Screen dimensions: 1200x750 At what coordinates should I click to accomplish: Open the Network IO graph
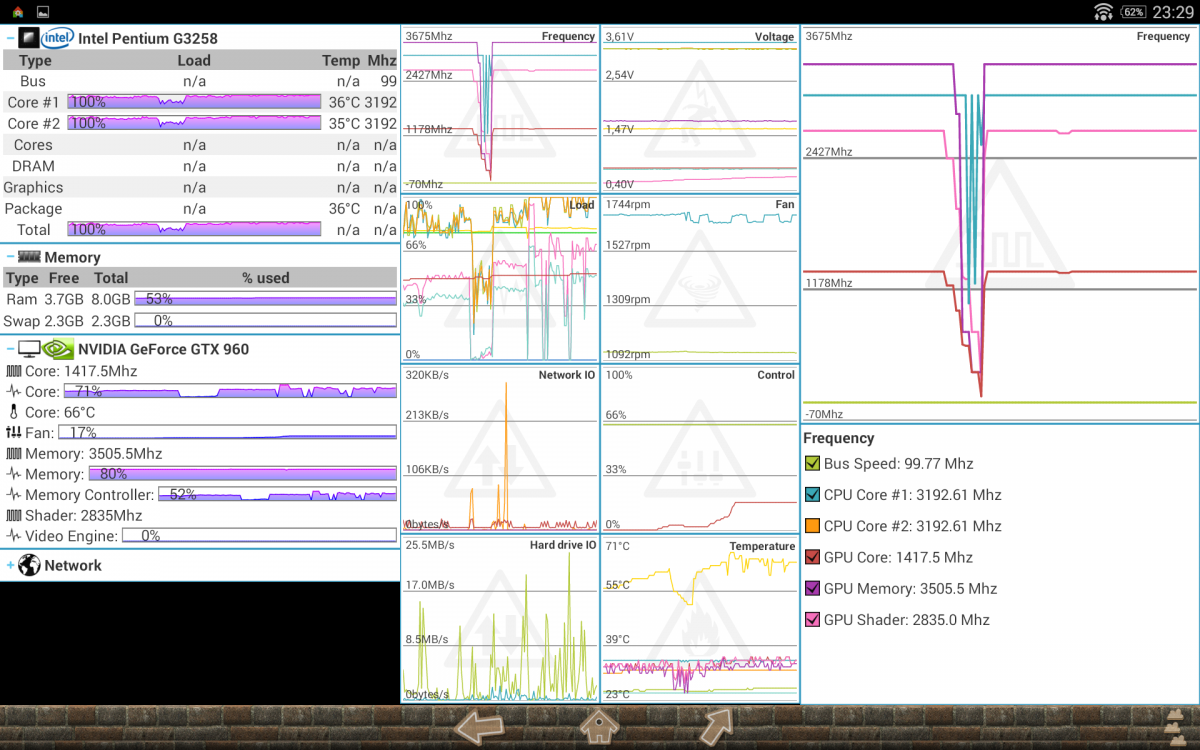click(500, 448)
